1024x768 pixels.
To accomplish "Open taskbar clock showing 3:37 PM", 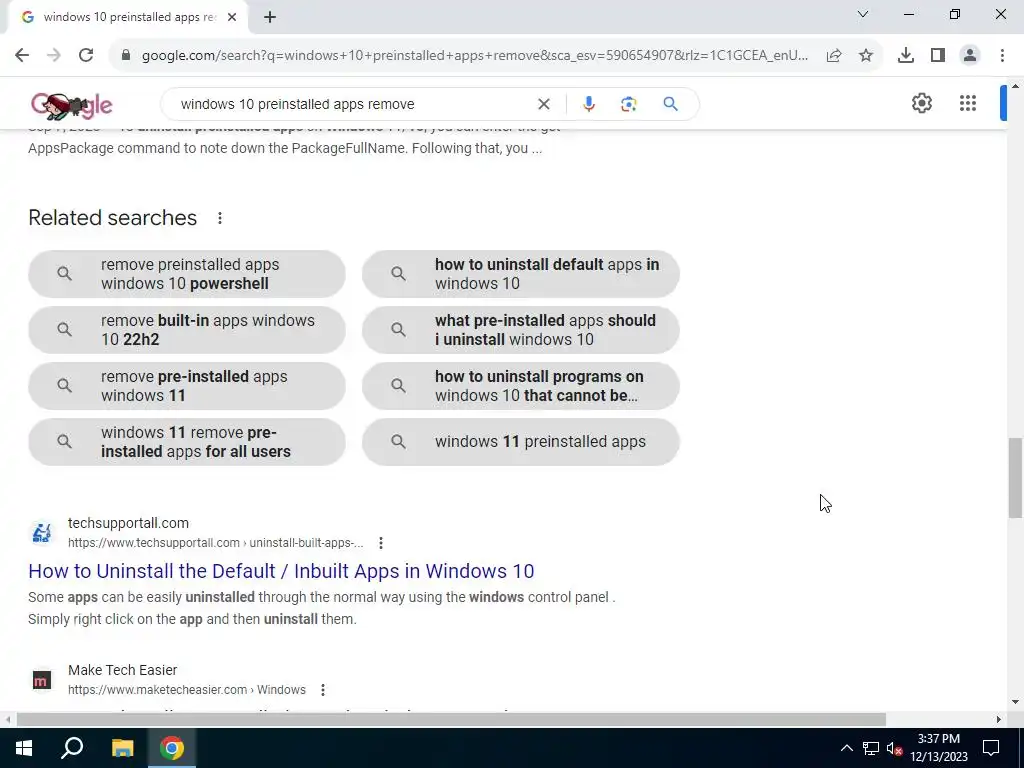I will pos(938,748).
